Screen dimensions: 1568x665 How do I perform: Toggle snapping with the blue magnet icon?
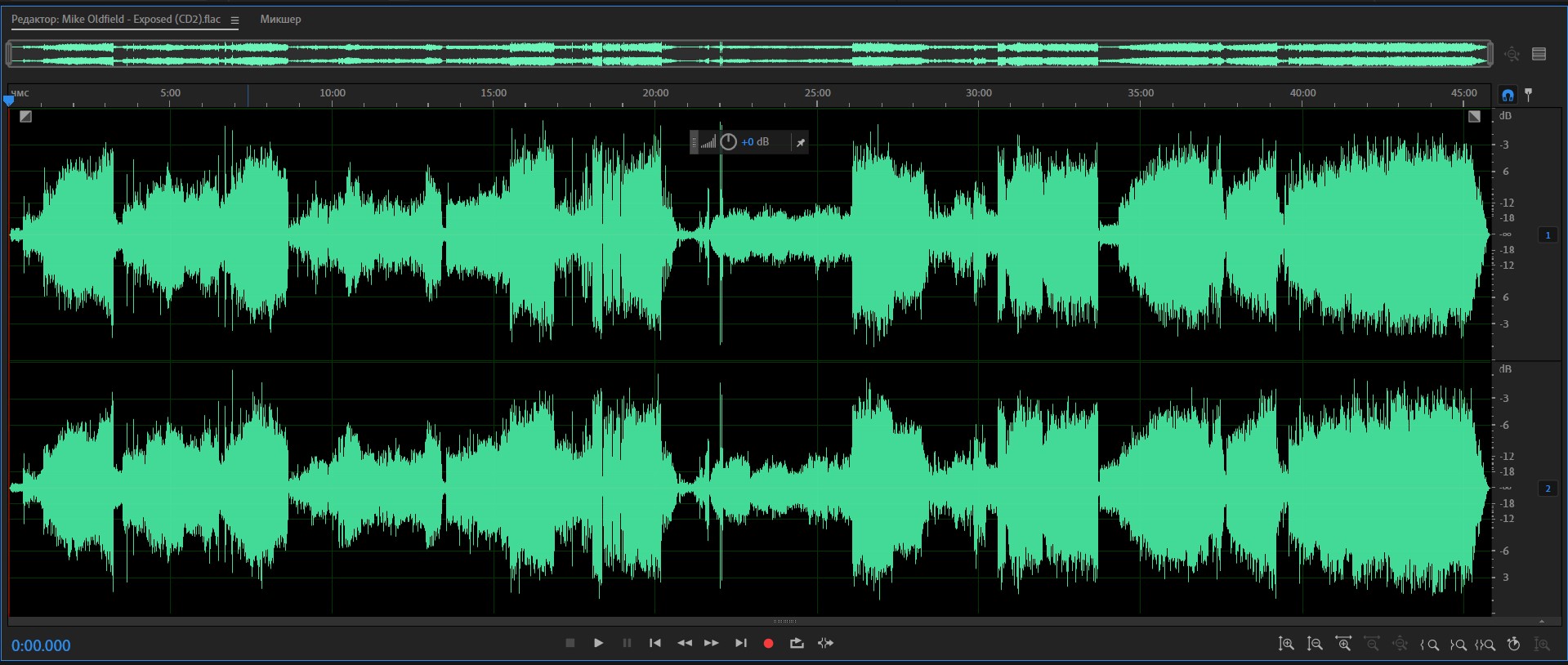pos(1508,95)
